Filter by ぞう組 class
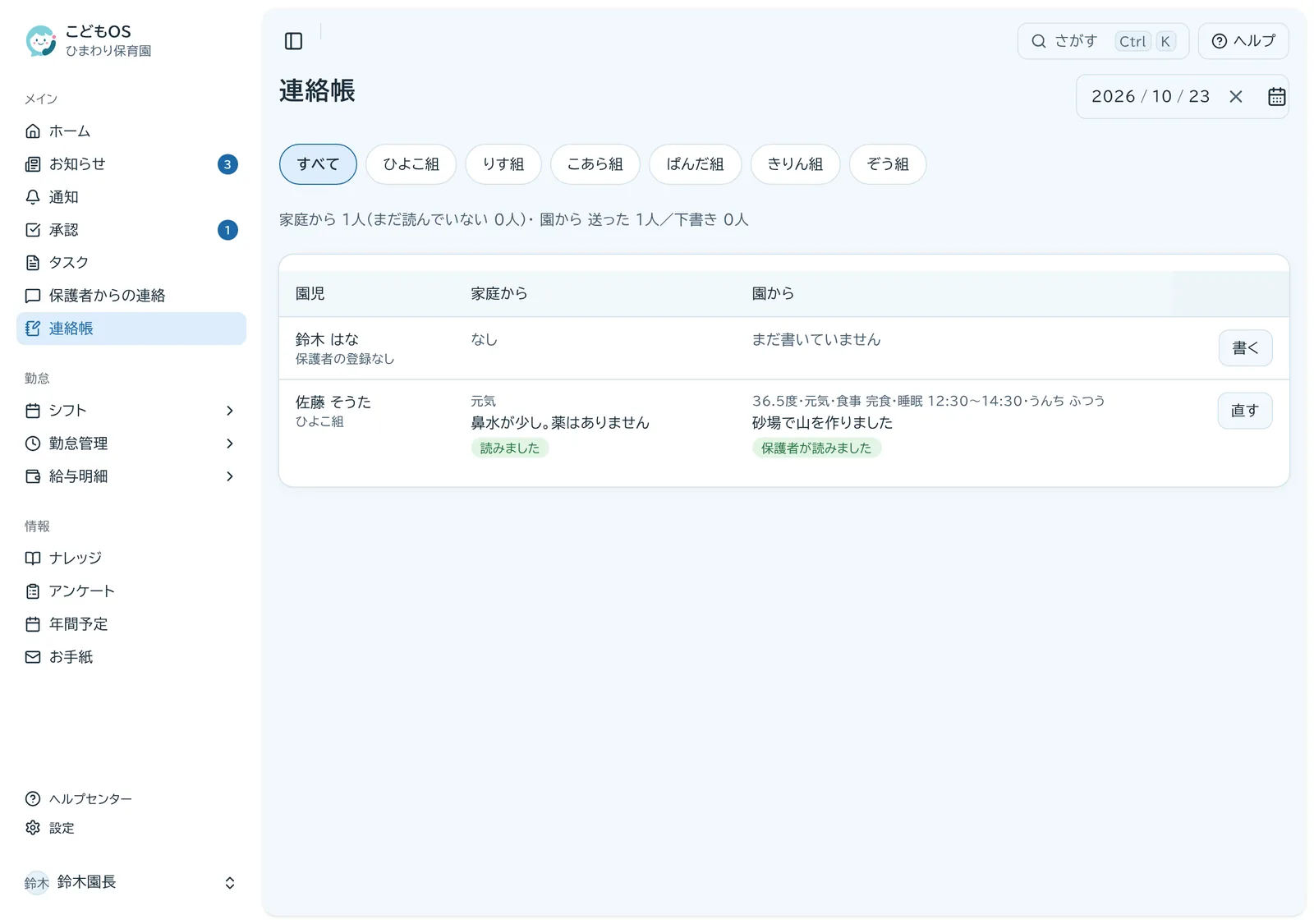The image size is (1314, 924). tap(888, 164)
